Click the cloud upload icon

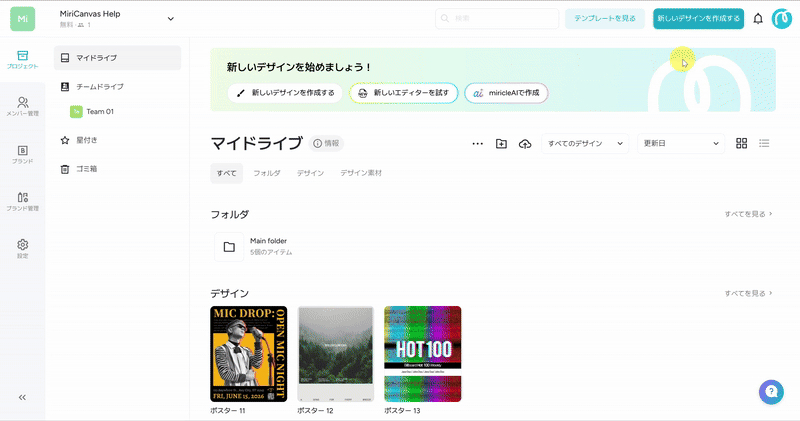525,144
